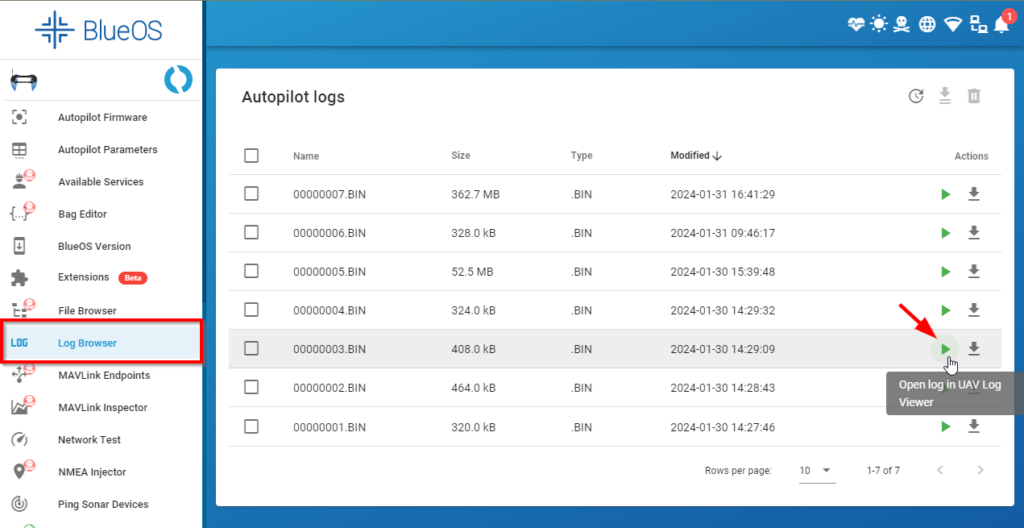Check the box for 00000003.BIN
Screen dimensions: 1024x528
(251, 349)
